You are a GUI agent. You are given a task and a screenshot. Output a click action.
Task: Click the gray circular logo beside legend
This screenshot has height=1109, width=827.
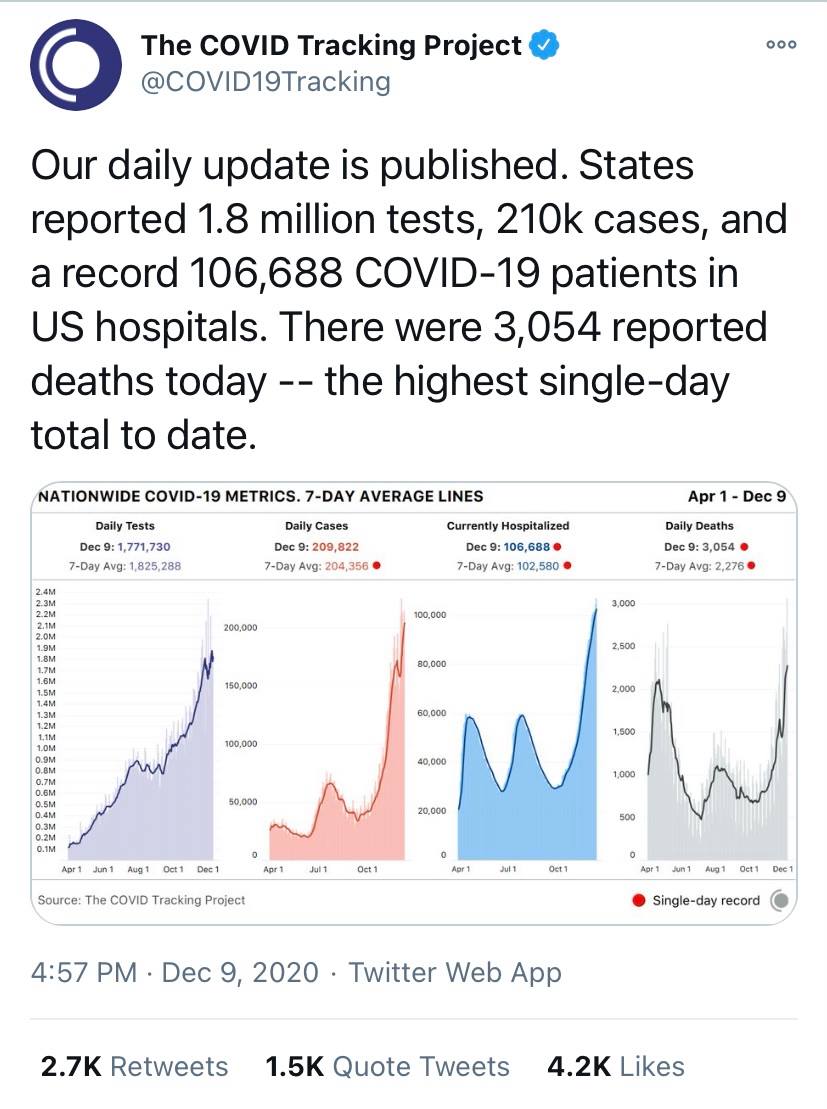[782, 900]
